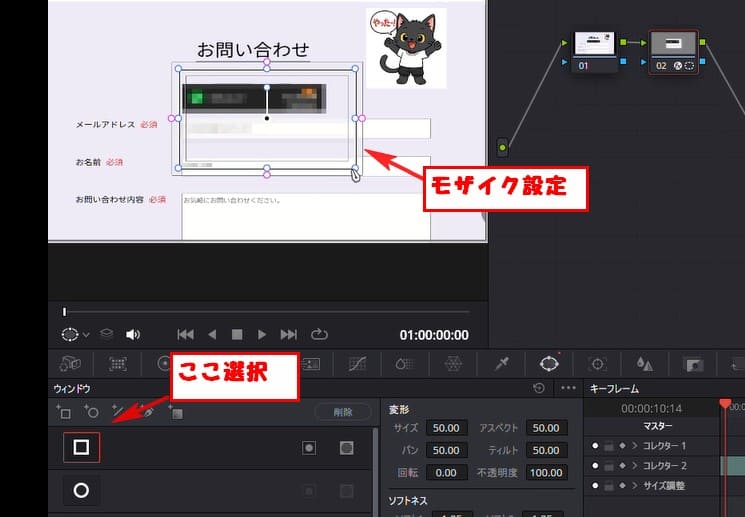The height and width of the screenshot is (517, 745).
Task: Toggle mask mode on the square window
Action: (x=346, y=448)
